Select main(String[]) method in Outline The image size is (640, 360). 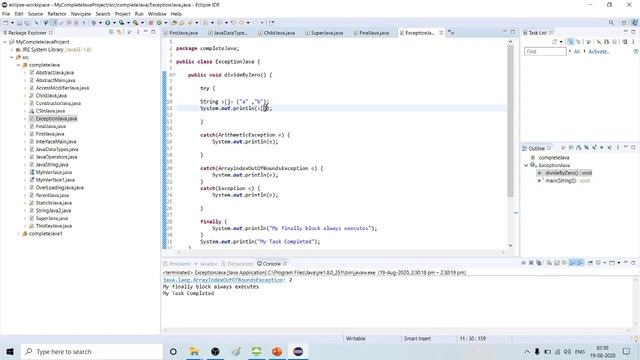click(567, 181)
